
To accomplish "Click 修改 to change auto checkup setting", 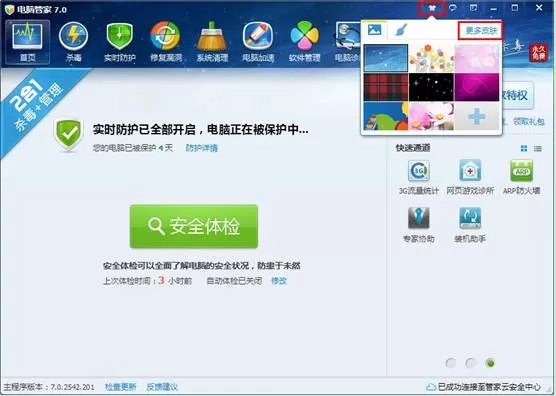I will pyautogui.click(x=279, y=281).
